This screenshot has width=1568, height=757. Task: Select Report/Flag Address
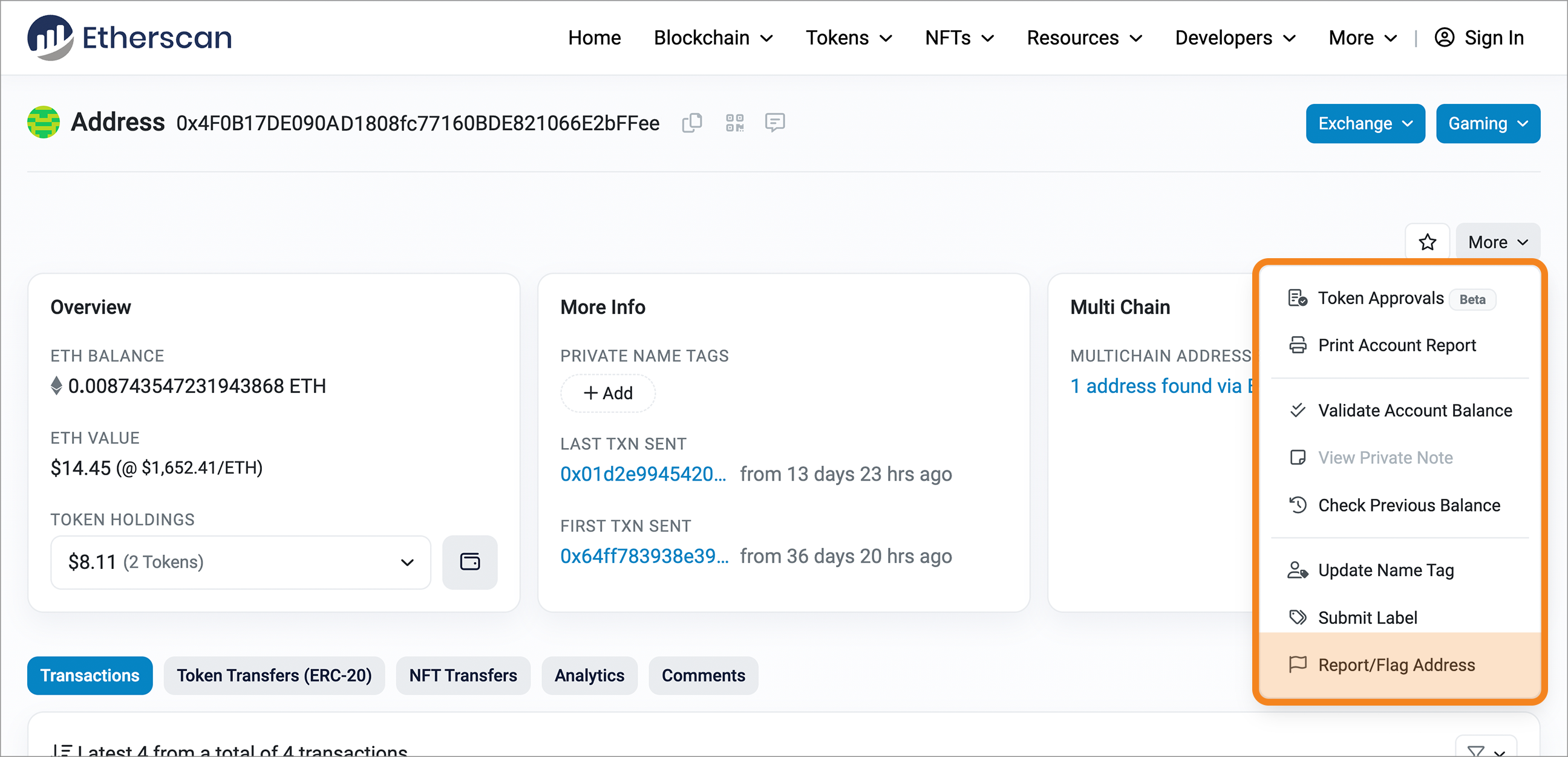(x=1400, y=664)
